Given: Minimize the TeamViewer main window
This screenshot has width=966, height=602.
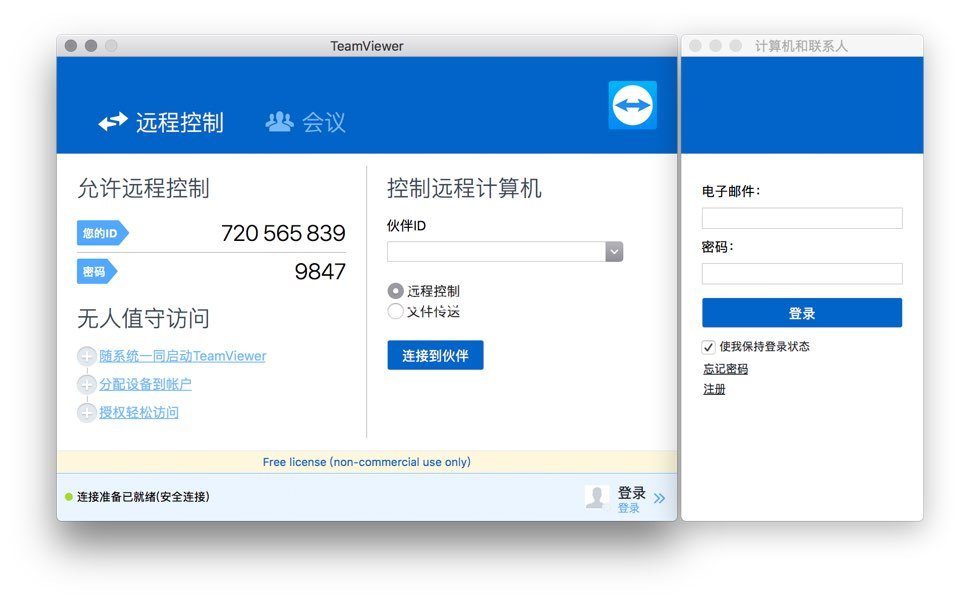Looking at the screenshot, I should point(91,46).
